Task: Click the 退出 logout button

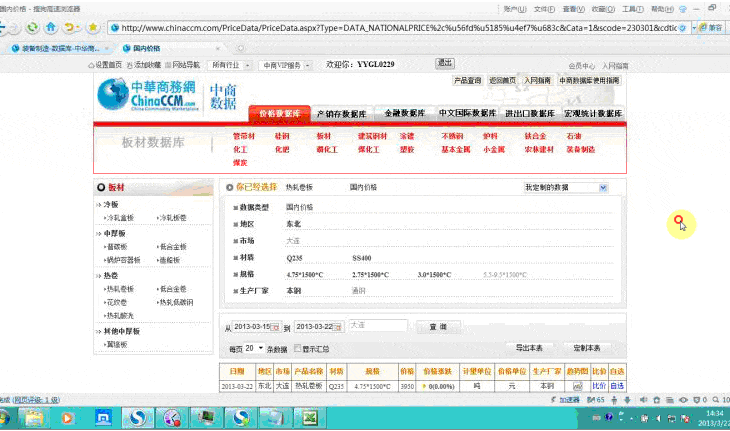Action: point(445,63)
